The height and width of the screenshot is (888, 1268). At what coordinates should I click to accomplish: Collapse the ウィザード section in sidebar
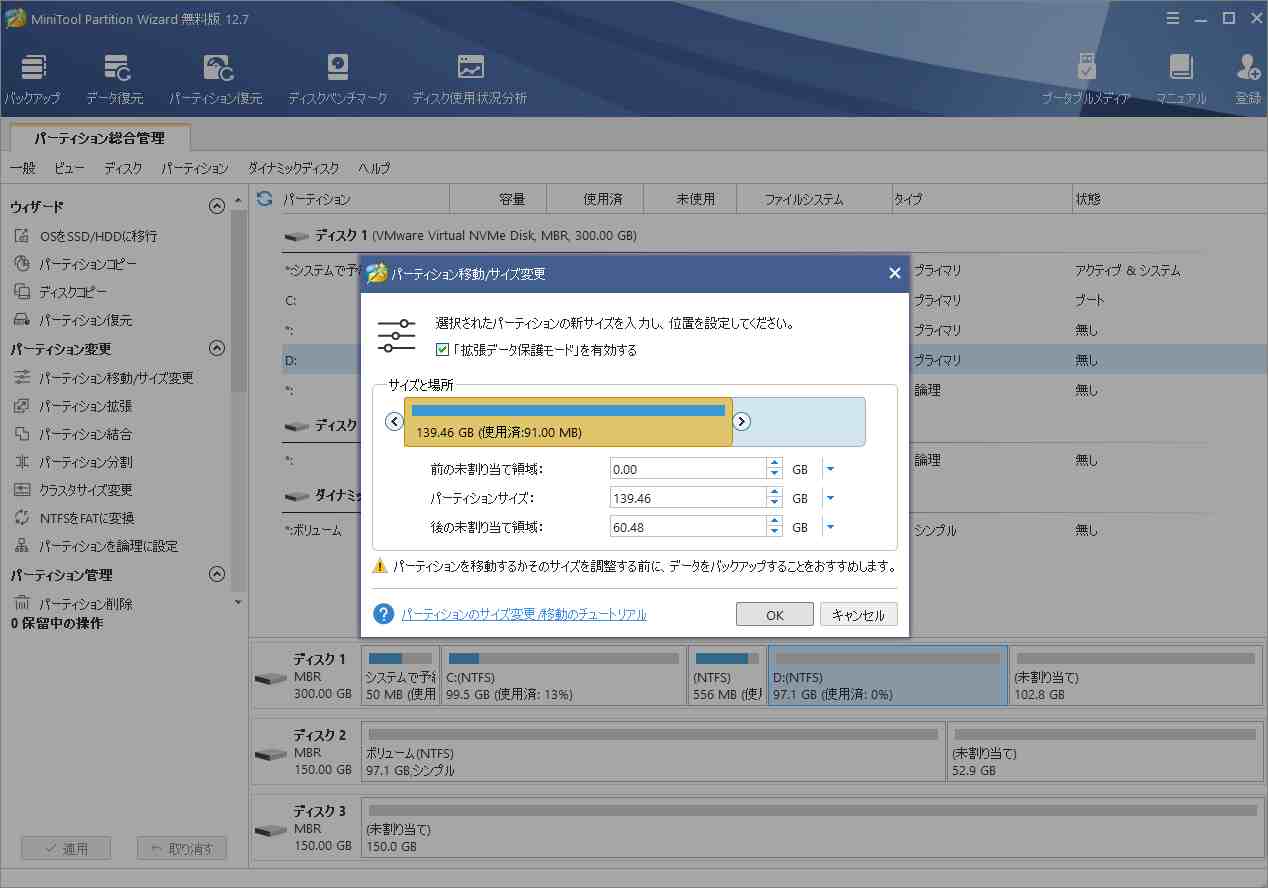point(216,207)
